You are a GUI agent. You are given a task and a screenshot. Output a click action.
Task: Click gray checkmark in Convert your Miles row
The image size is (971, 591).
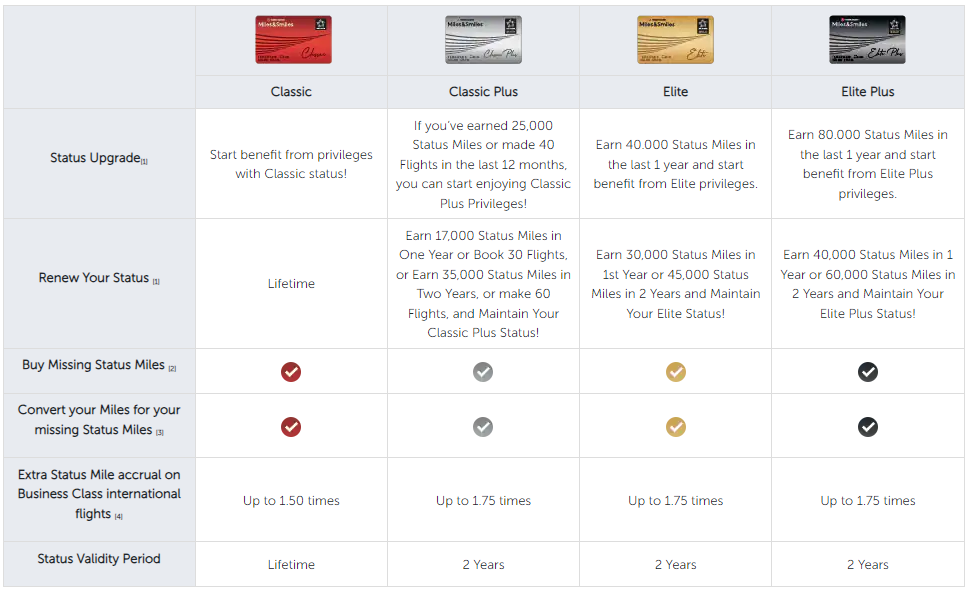pos(483,427)
